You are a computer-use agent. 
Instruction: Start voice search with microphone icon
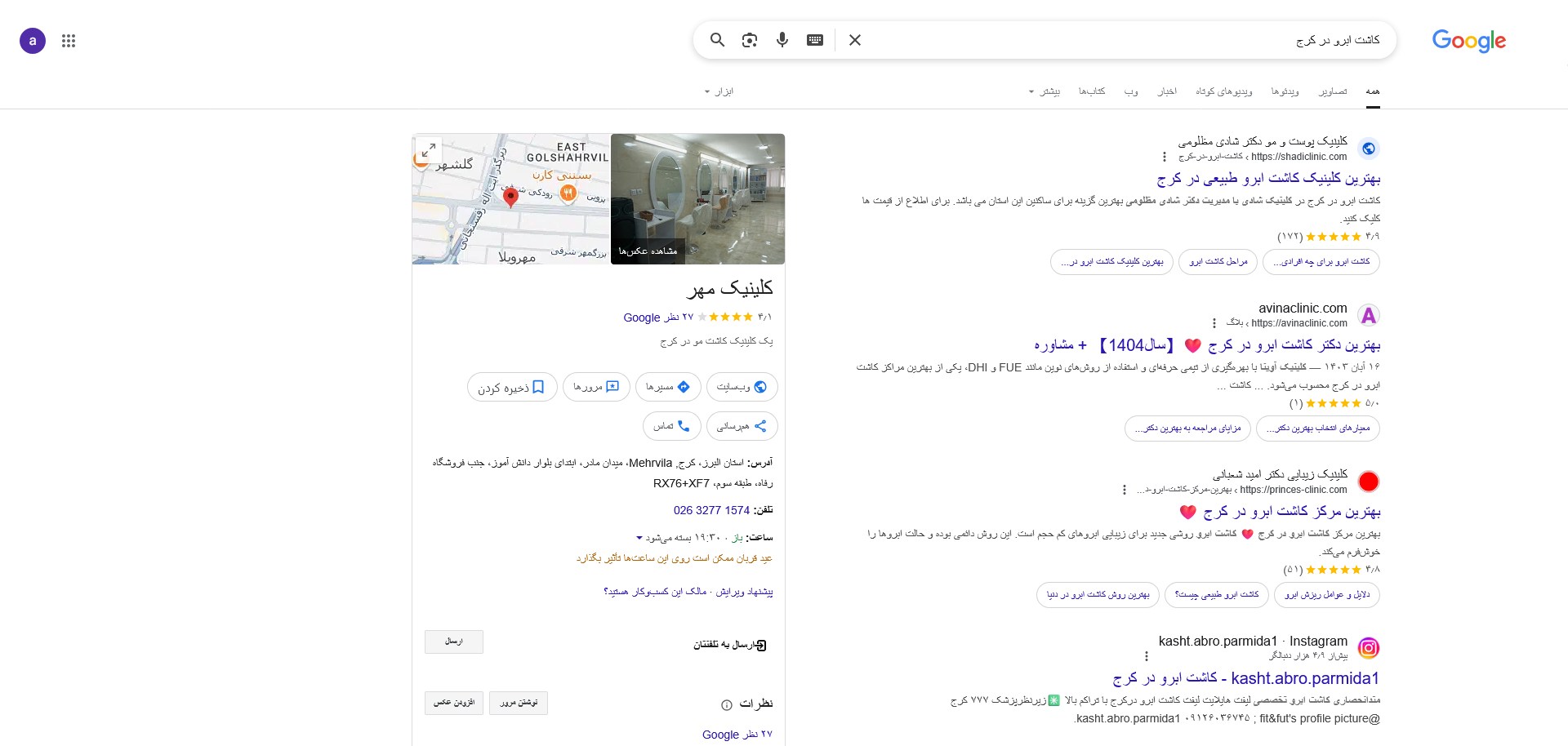(x=782, y=40)
